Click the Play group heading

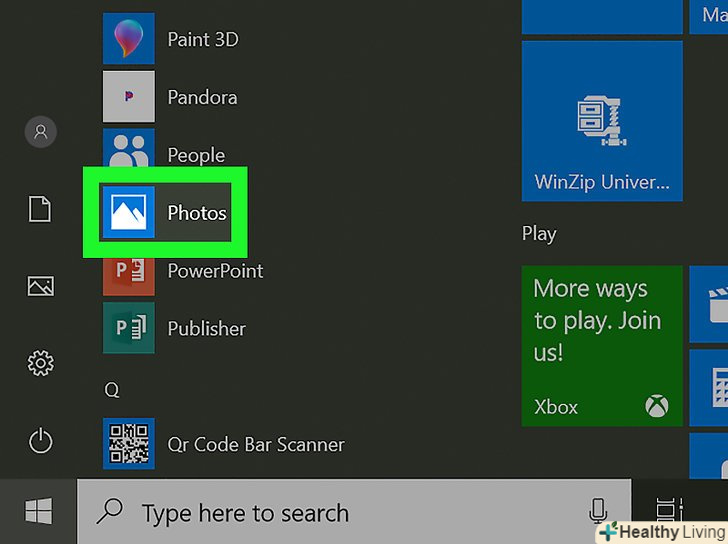539,234
